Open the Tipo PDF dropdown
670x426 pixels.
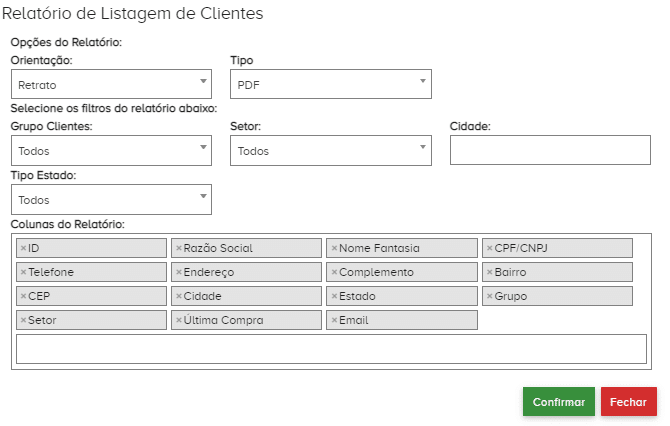pyautogui.click(x=331, y=85)
